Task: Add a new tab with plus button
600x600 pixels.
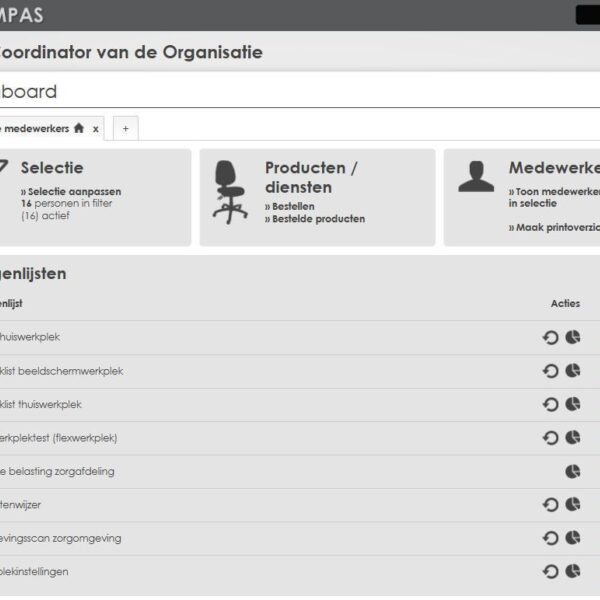Action: [x=125, y=128]
